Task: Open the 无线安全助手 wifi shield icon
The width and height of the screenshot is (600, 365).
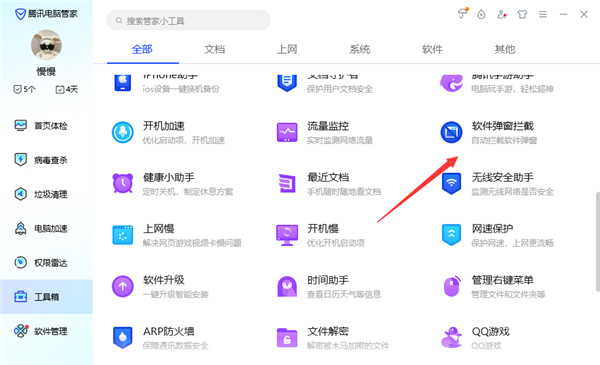Action: pos(452,183)
